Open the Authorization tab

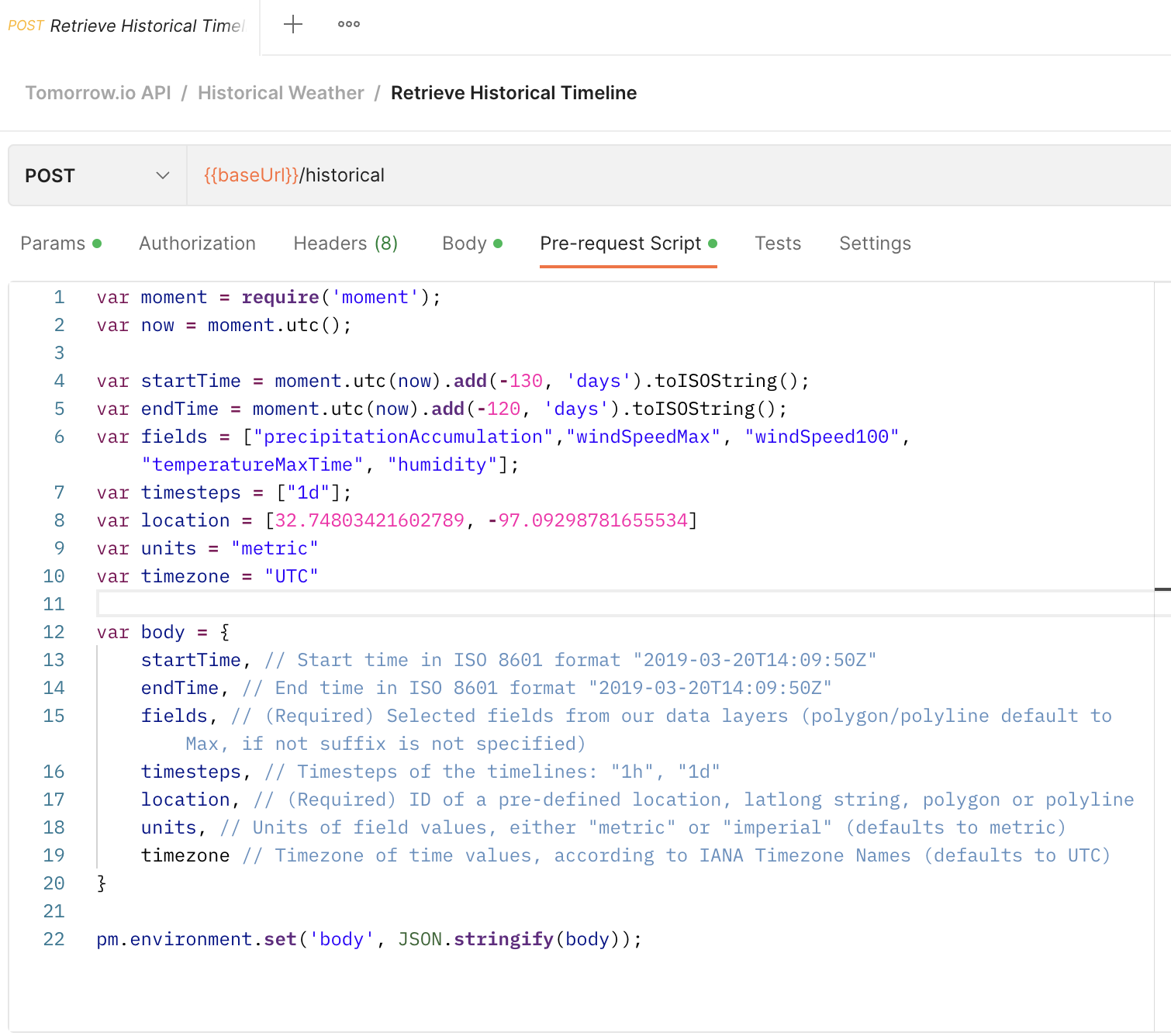197,243
